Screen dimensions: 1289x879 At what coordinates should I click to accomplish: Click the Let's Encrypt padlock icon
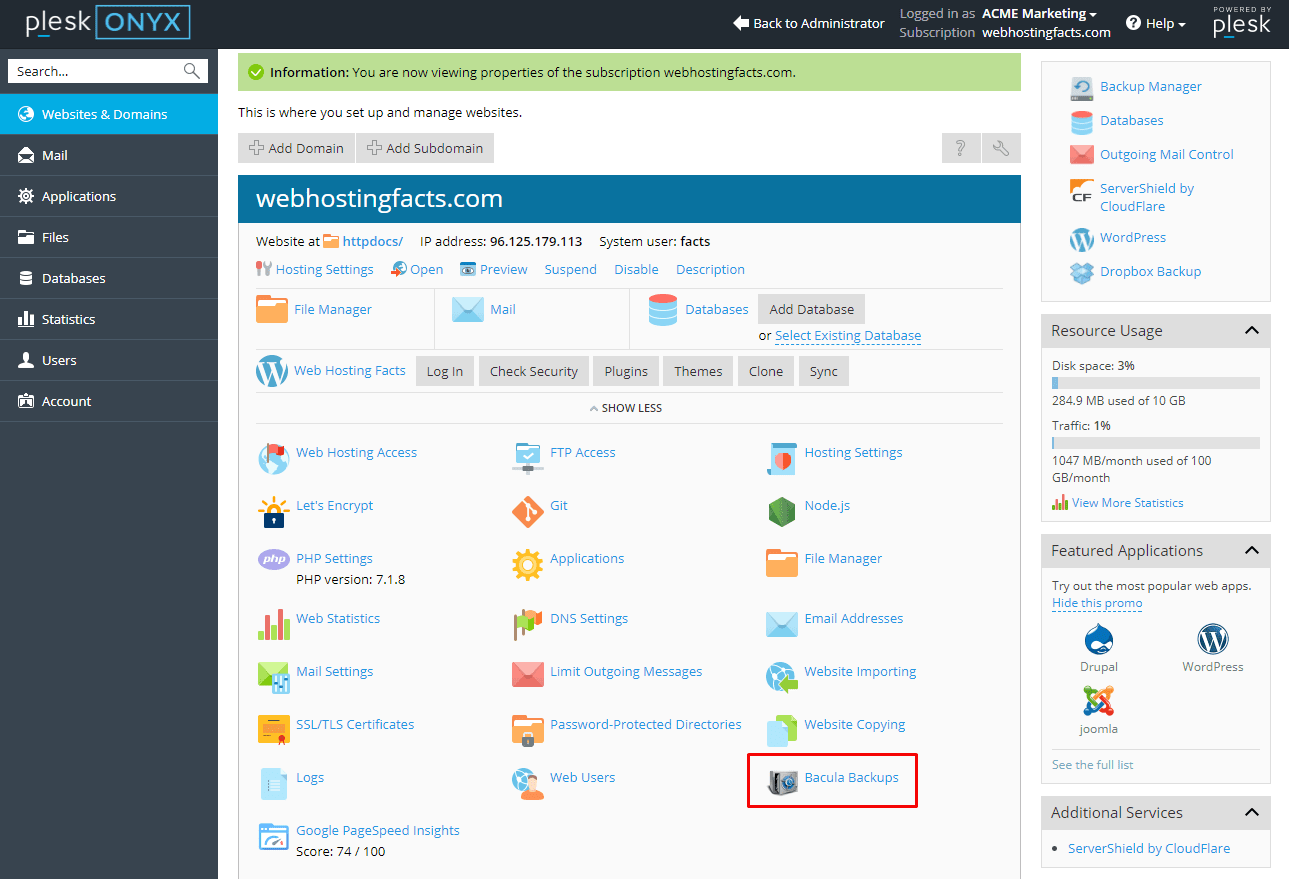(x=273, y=512)
